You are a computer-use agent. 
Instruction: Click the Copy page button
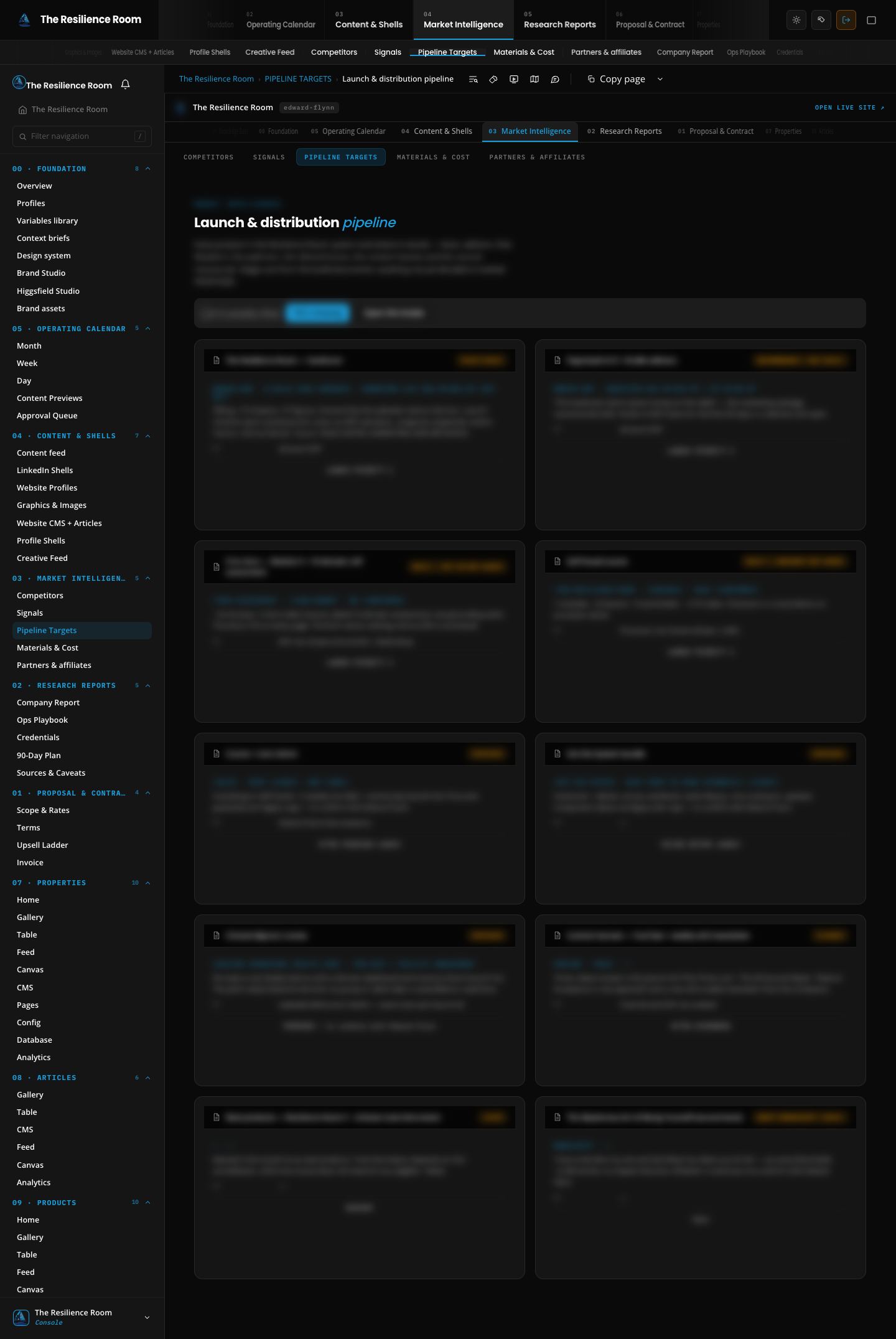(616, 79)
